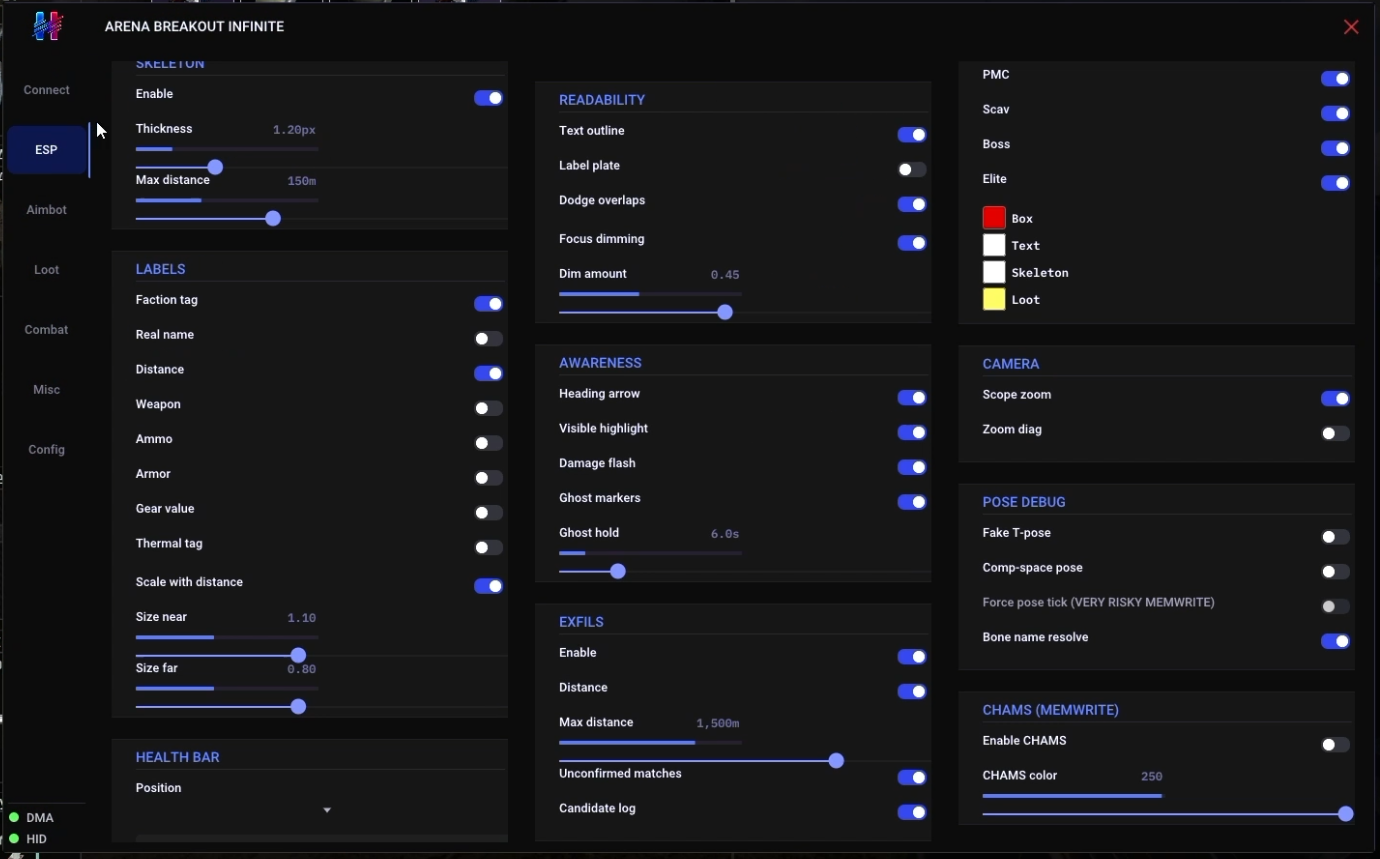Screen dimensions: 1380x859
Task: Open the white Text color swatch
Action: [994, 245]
